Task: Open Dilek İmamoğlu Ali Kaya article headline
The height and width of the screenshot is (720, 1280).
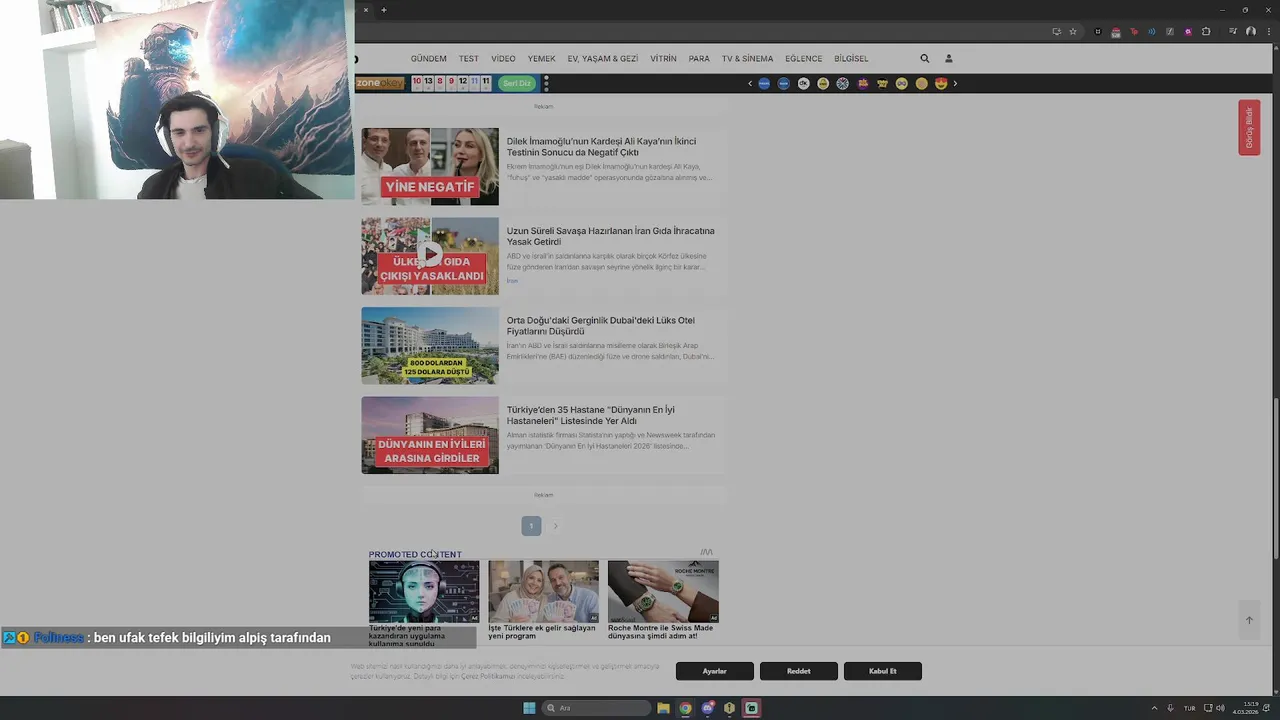Action: 601,147
